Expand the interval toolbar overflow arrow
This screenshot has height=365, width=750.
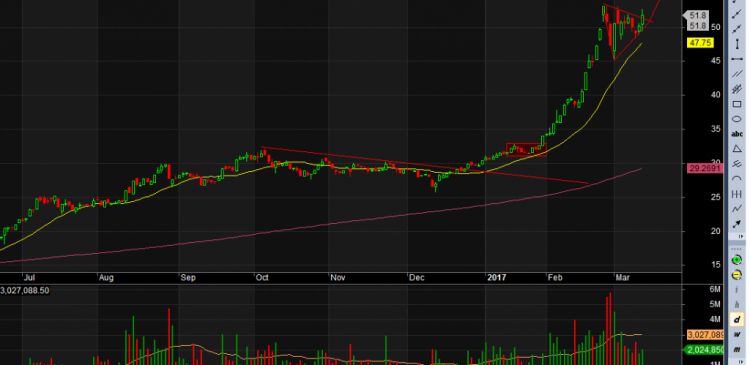[741, 362]
